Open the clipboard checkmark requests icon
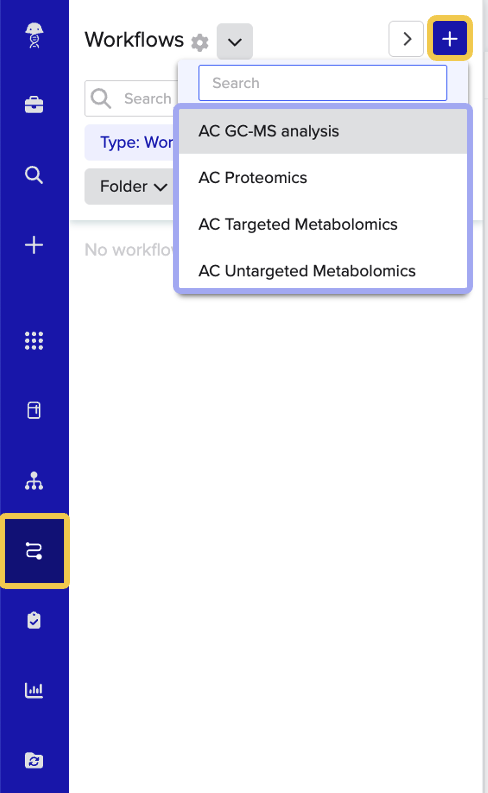The image size is (488, 793). 34,621
